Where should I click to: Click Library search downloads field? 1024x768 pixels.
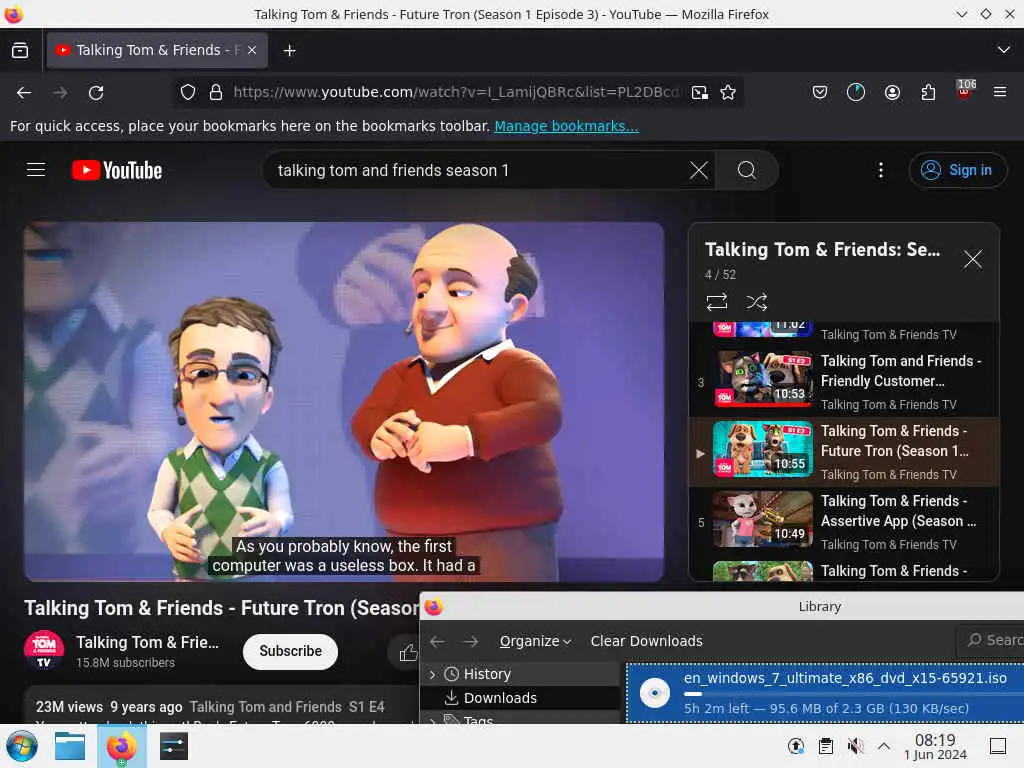(991, 640)
